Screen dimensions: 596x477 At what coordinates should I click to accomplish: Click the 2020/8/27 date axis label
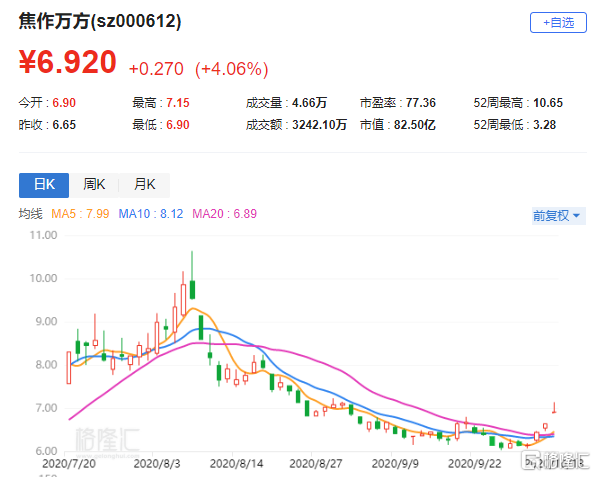315,464
